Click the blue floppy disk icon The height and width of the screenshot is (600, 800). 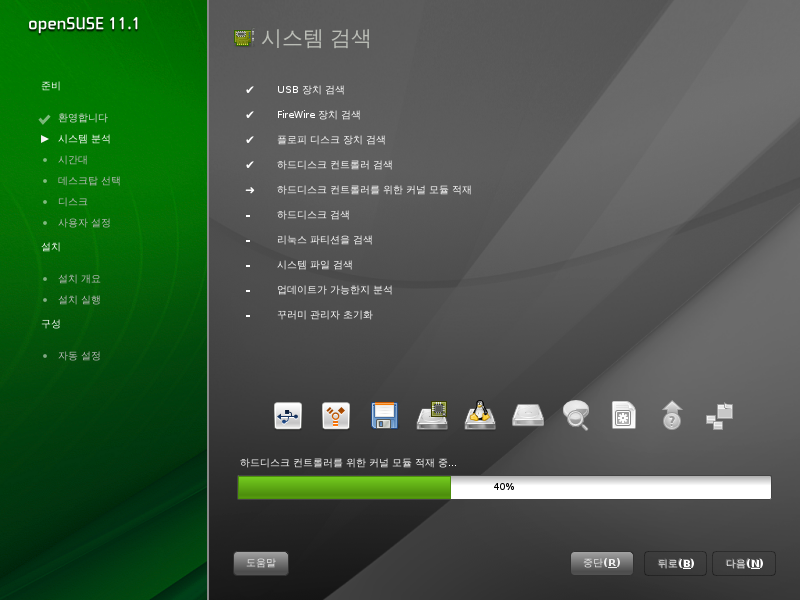(384, 416)
